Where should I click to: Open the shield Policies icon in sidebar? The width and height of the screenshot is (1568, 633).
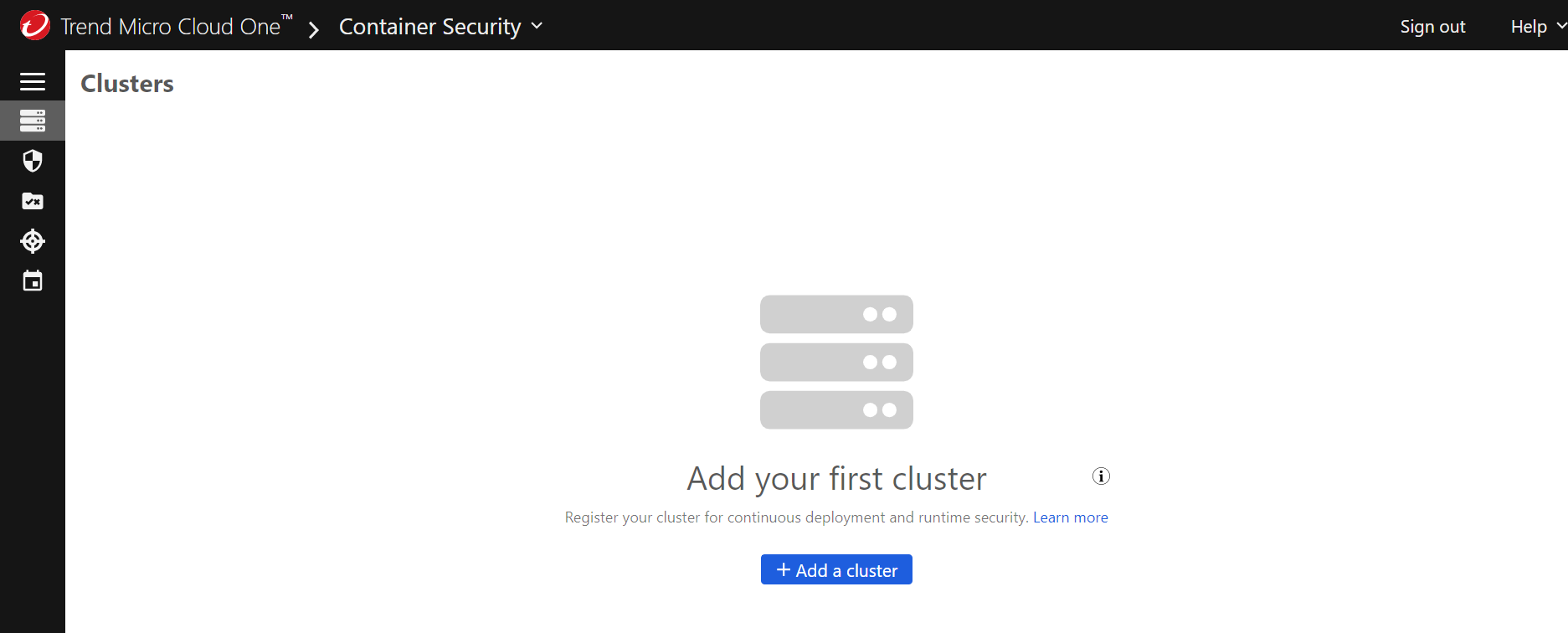33,161
